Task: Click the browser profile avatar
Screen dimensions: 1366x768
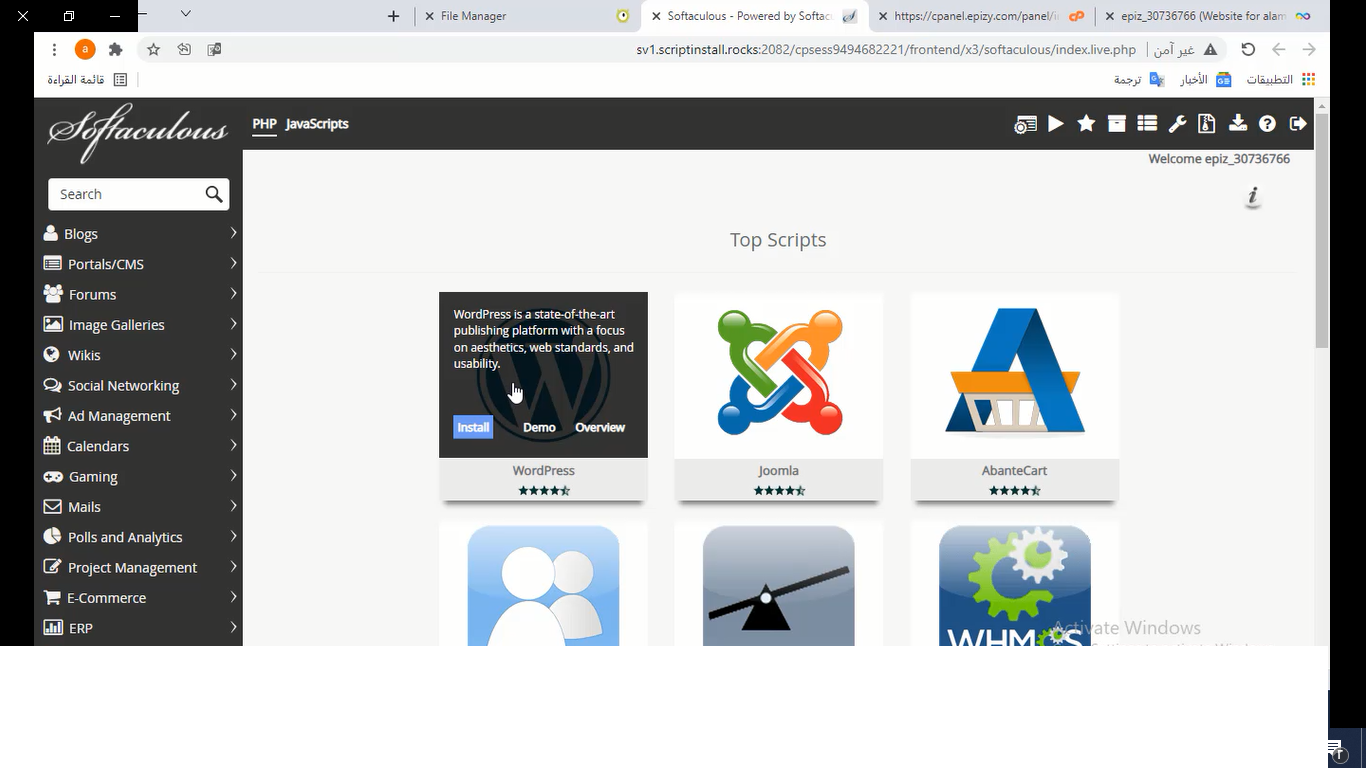Action: [85, 49]
